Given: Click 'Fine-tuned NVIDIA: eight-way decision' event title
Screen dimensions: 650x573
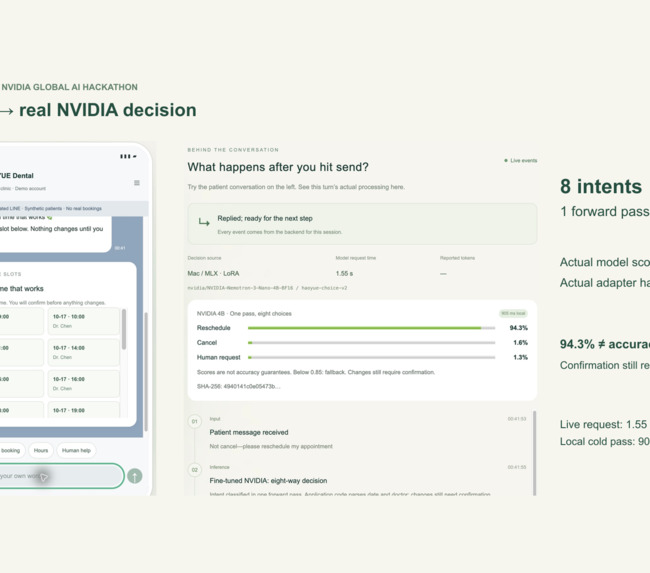Looking at the screenshot, I should pyautogui.click(x=268, y=481).
